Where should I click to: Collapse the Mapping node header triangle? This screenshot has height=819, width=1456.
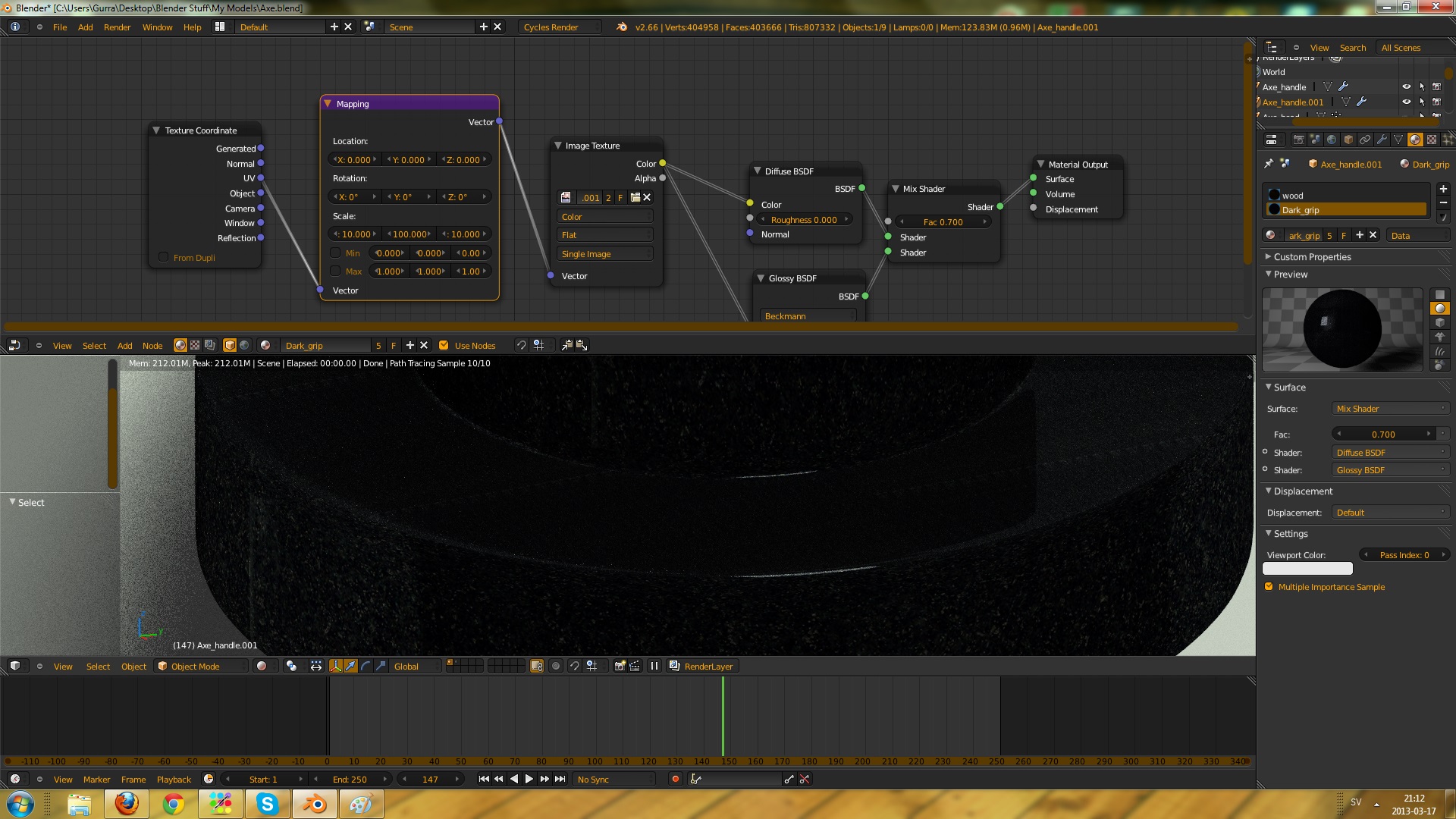(x=328, y=103)
